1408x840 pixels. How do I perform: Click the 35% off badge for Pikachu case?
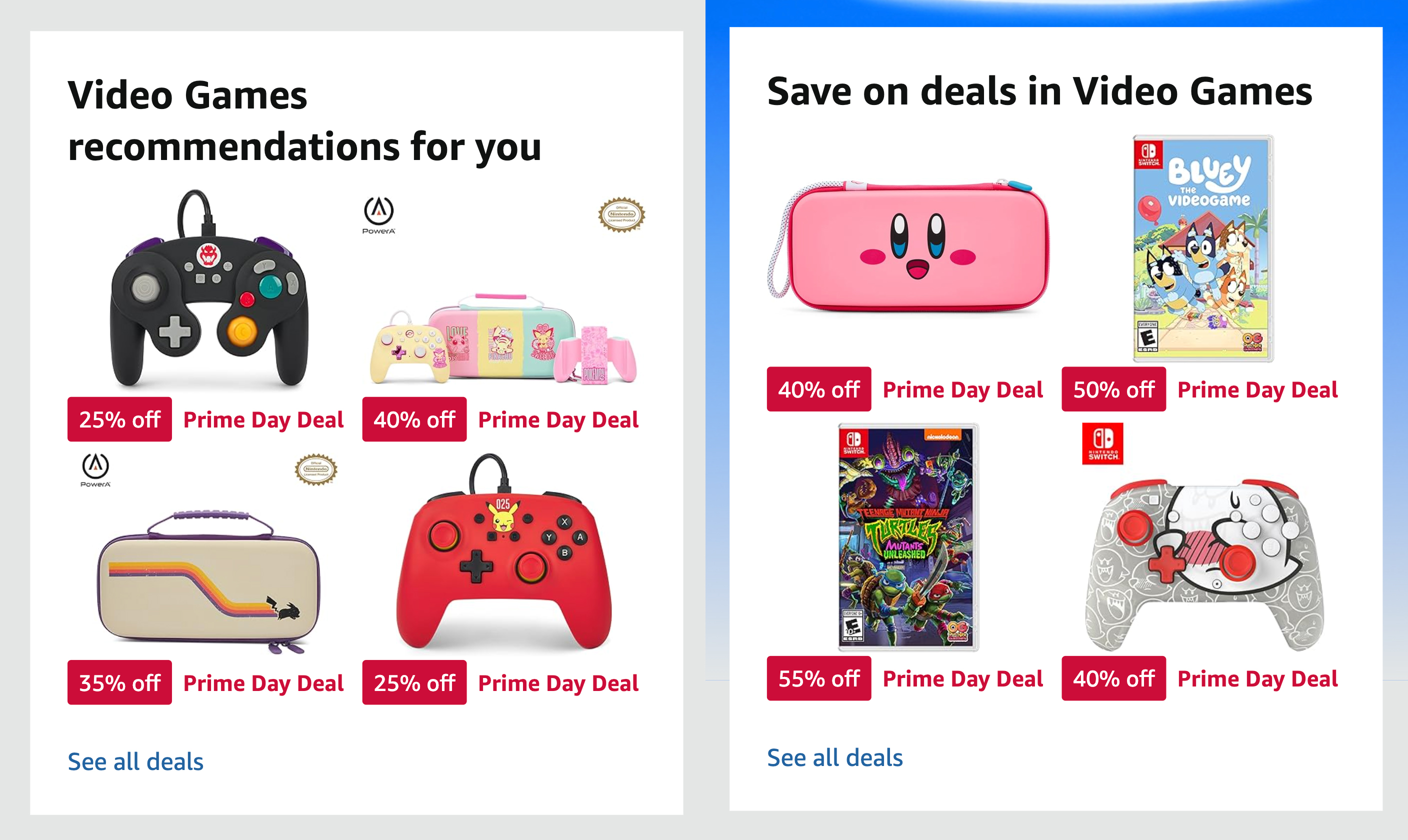coord(119,682)
